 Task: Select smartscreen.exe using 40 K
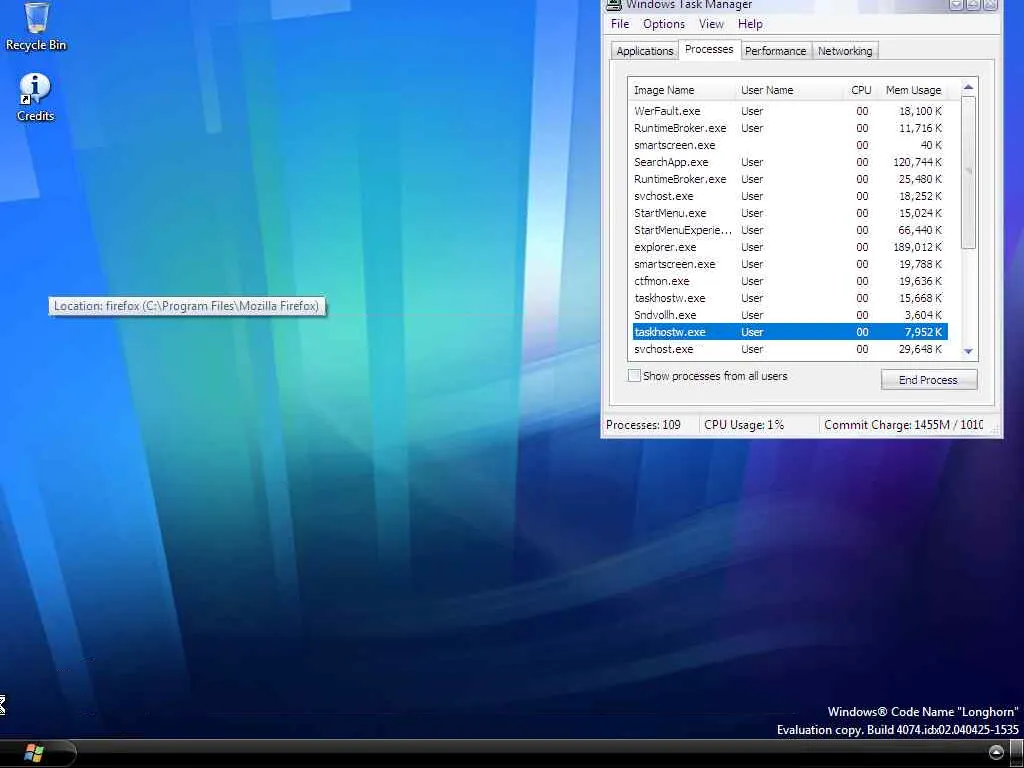tap(790, 145)
